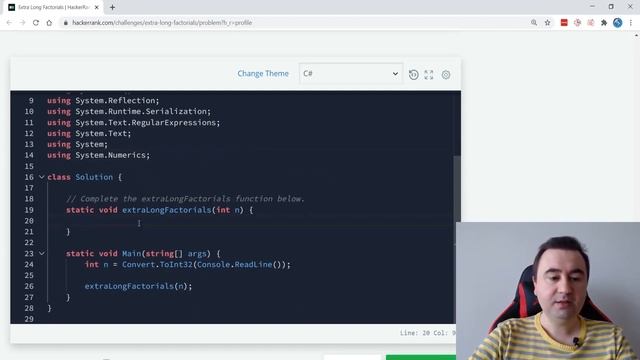
Task: Click 'static void Main(string[] args)' line
Action: pos(143,253)
